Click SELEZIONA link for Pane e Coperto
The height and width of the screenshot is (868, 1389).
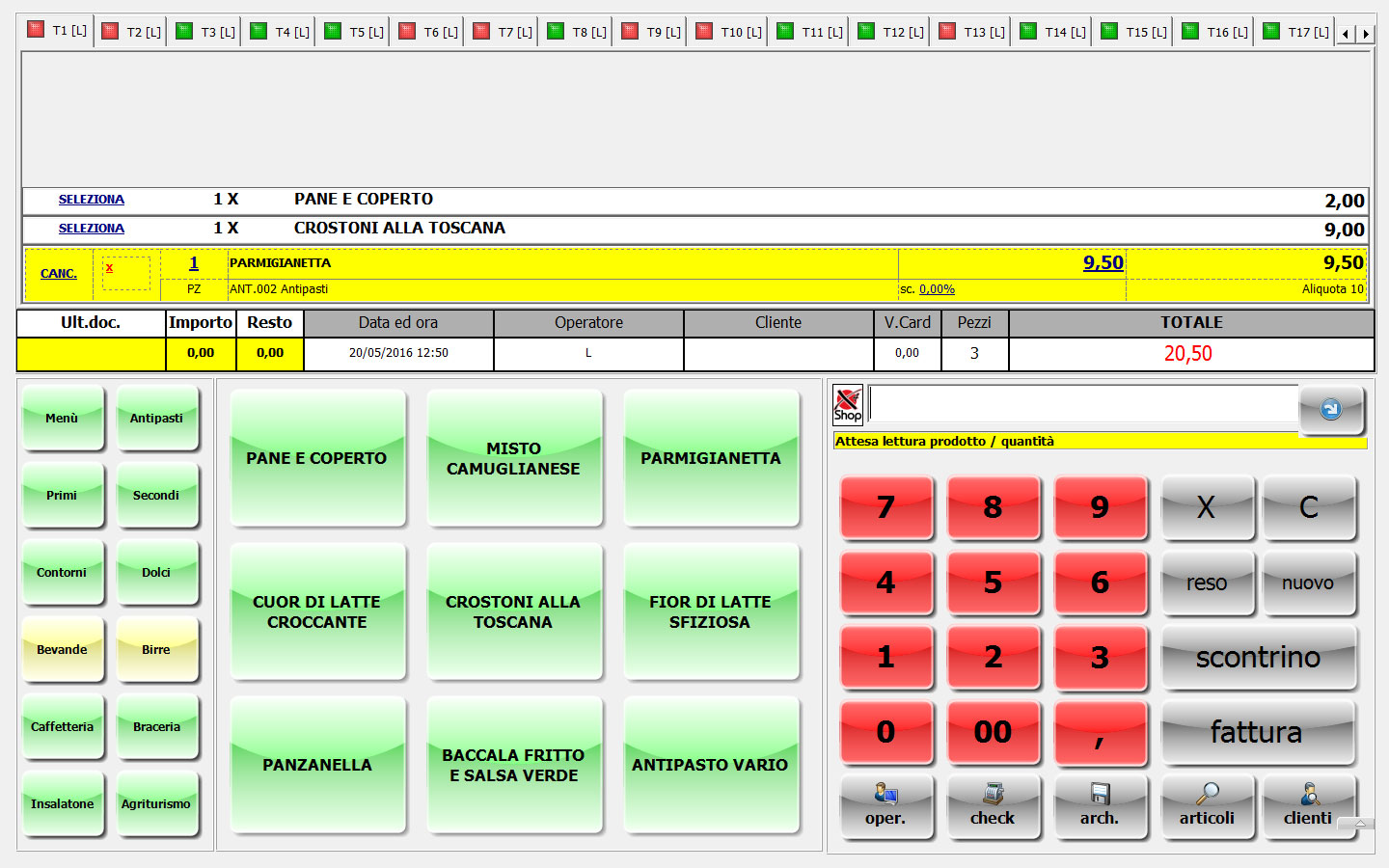pos(92,200)
